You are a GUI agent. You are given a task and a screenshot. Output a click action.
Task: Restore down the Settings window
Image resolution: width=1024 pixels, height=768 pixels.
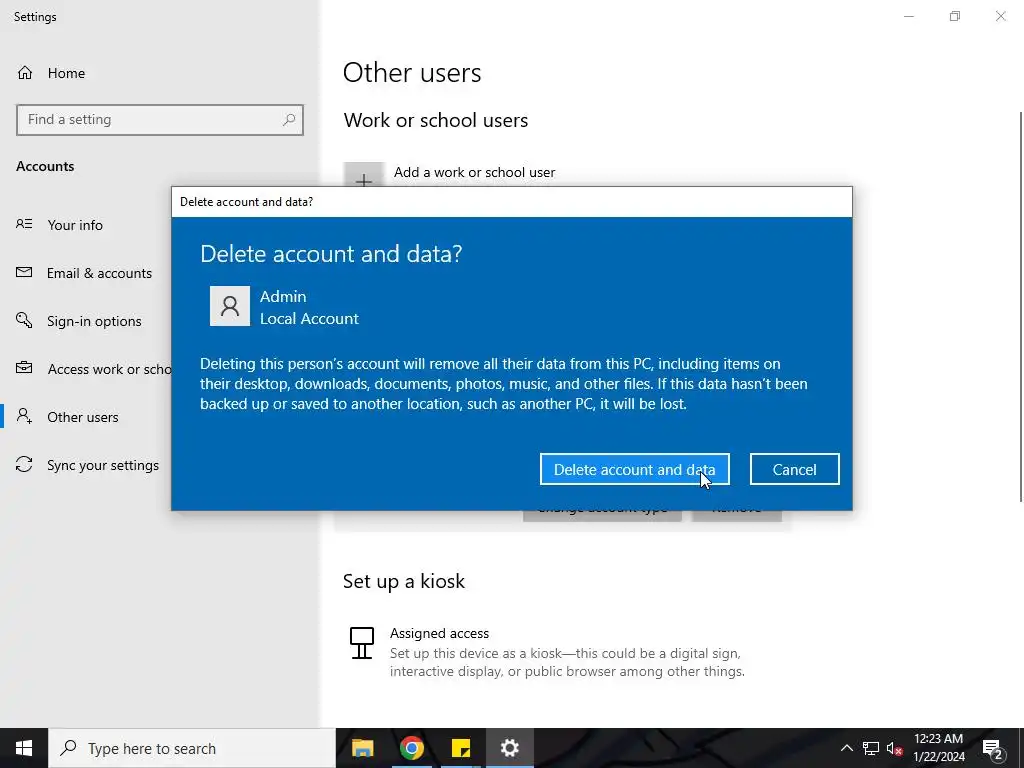point(955,16)
